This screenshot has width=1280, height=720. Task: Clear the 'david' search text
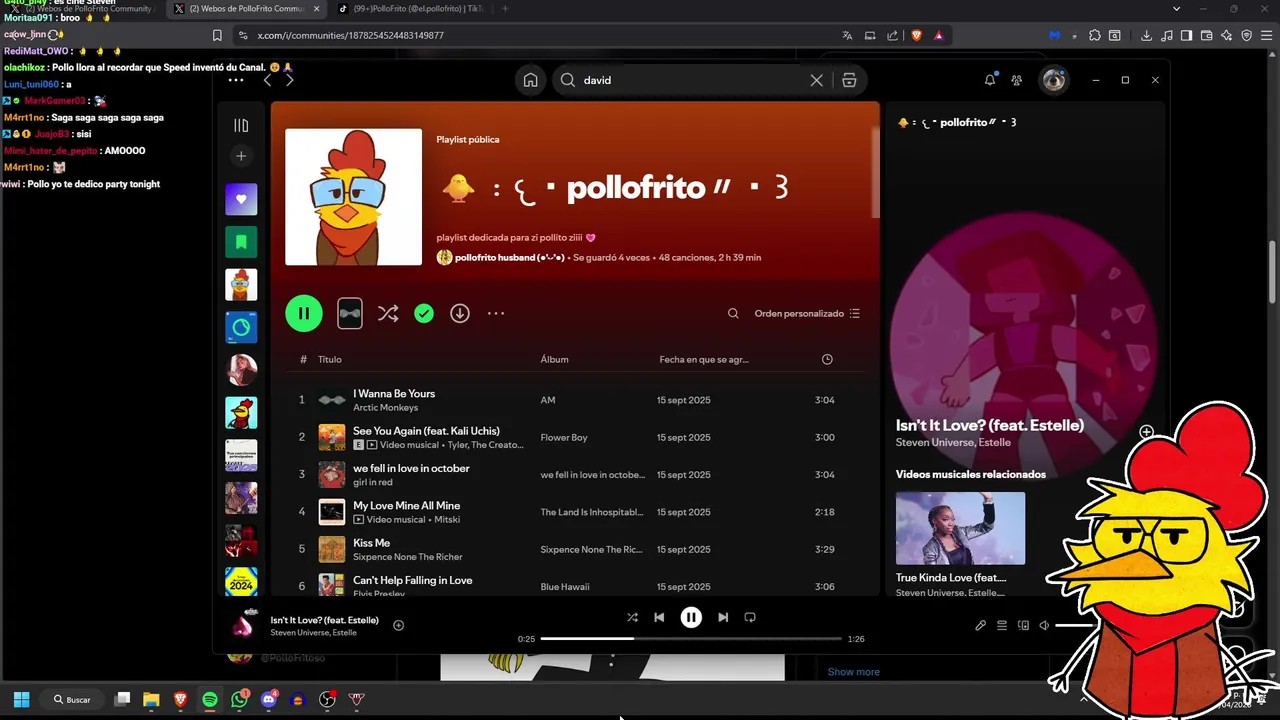816,80
